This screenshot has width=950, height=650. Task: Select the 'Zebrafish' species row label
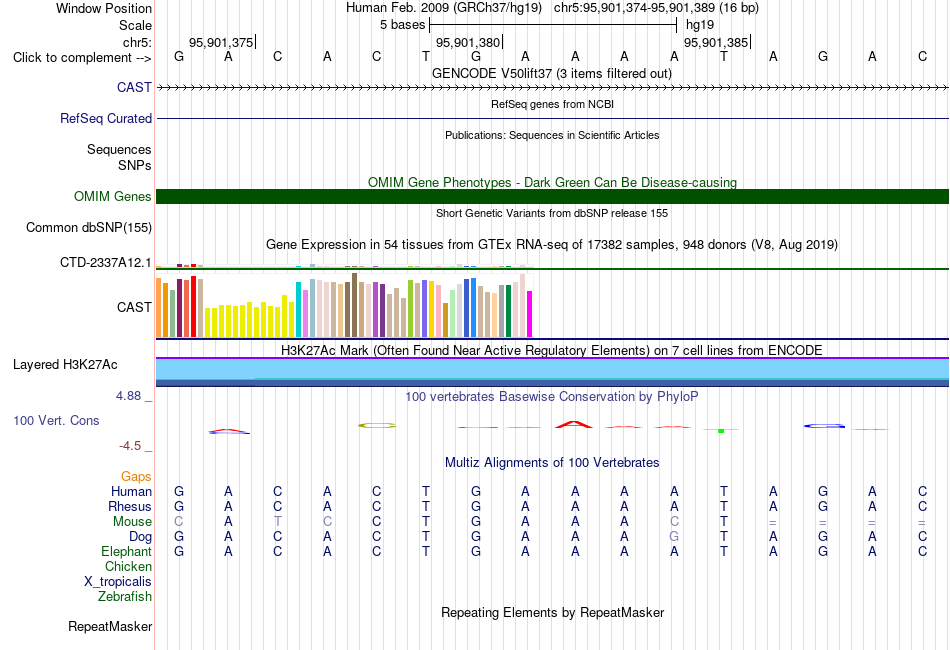[x=125, y=597]
